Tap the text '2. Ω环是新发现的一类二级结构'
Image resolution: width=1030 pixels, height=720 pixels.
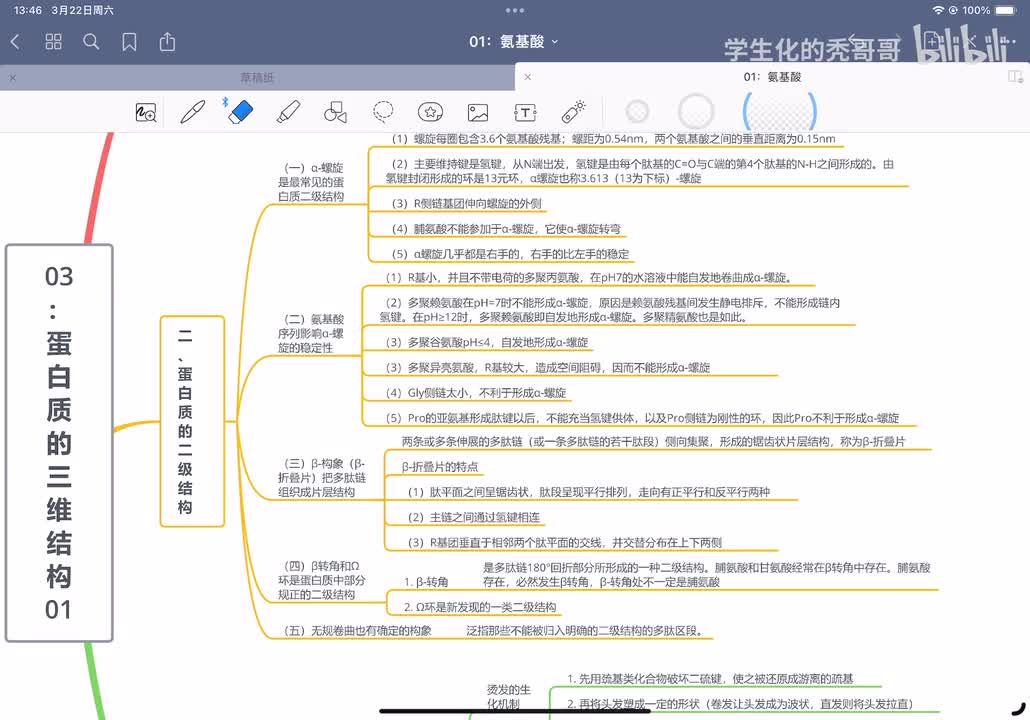(480, 607)
